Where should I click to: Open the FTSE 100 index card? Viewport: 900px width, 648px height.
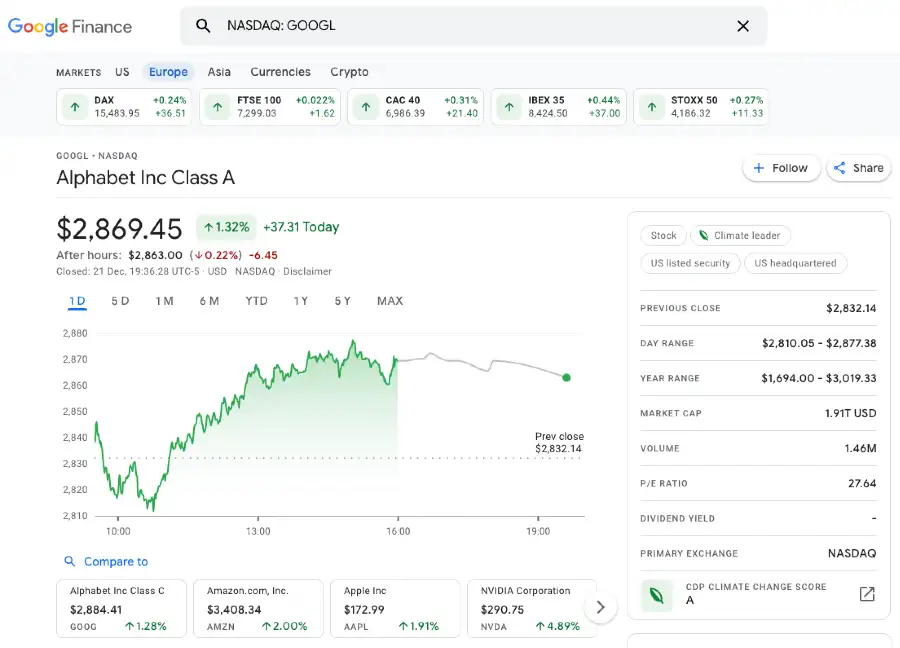coord(270,107)
